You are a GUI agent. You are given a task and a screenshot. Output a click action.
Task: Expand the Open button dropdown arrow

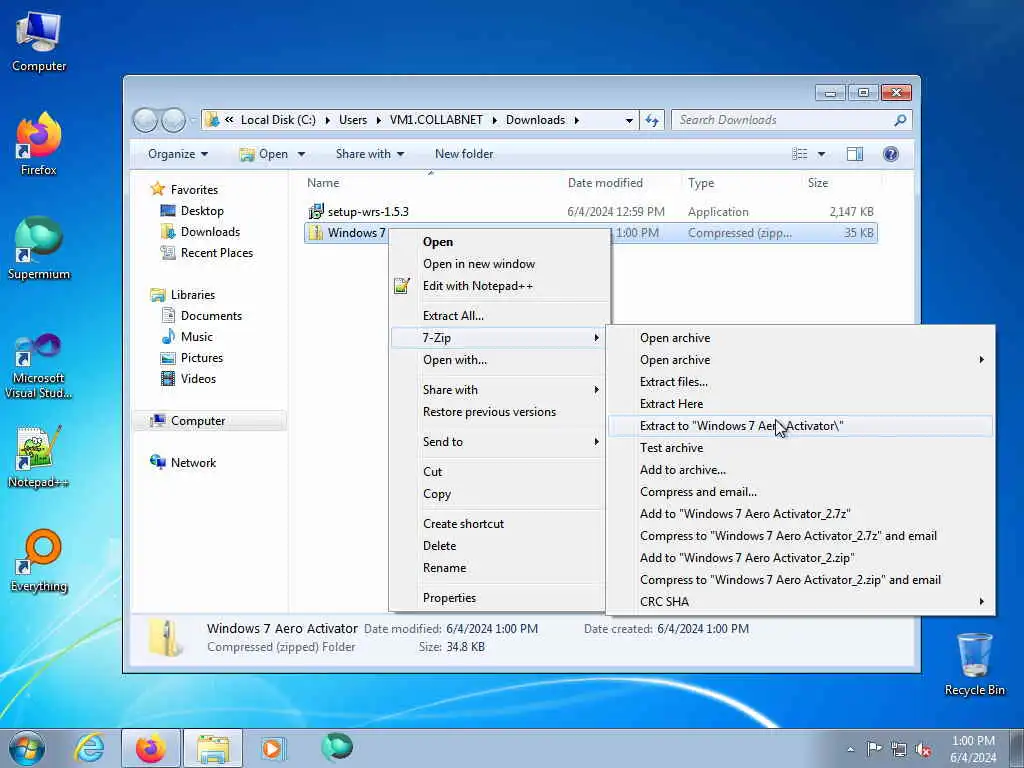tap(301, 154)
